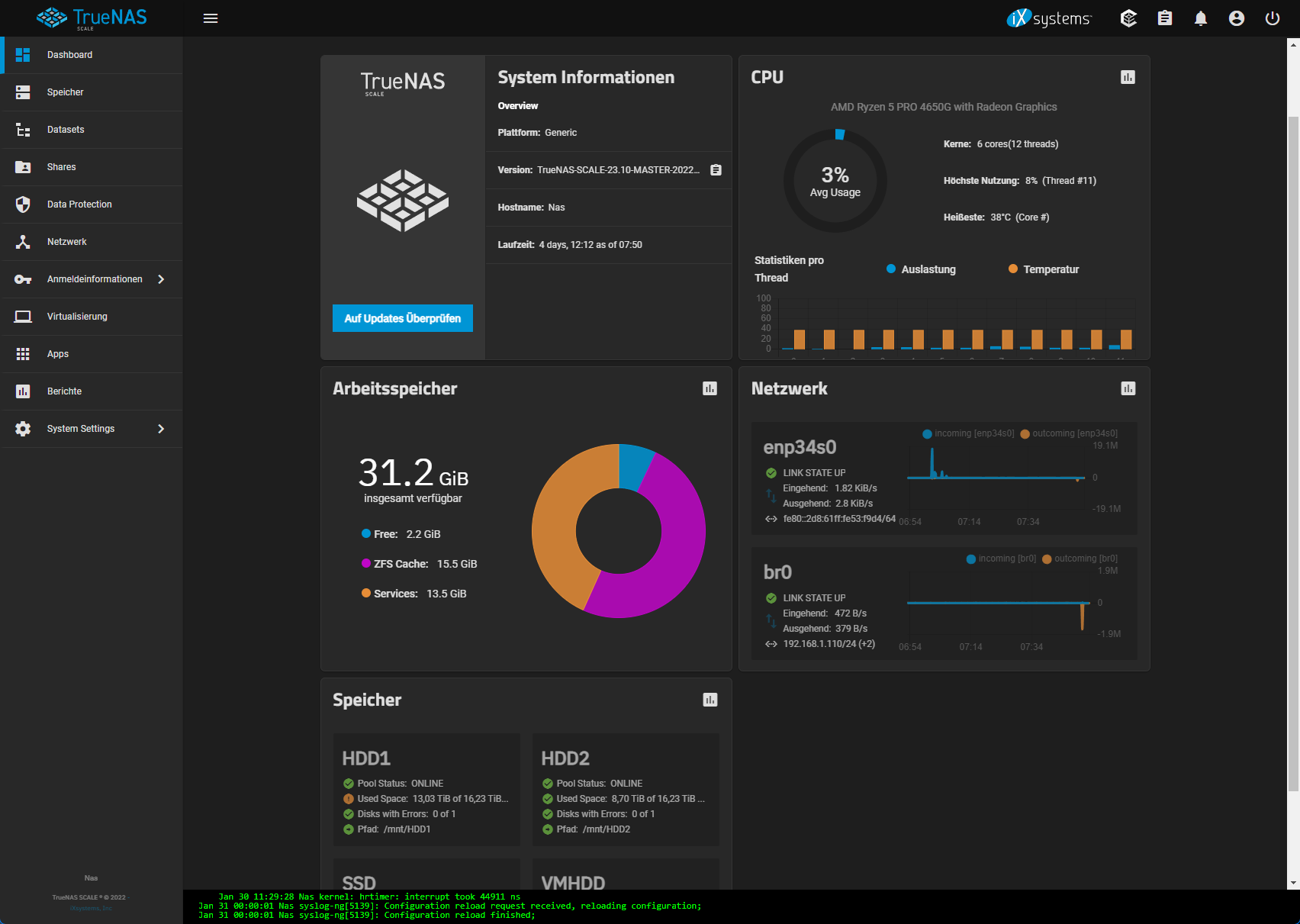Viewport: 1300px width, 924px height.
Task: Click br0 address 192.168.1.110/24 text
Action: [x=829, y=644]
